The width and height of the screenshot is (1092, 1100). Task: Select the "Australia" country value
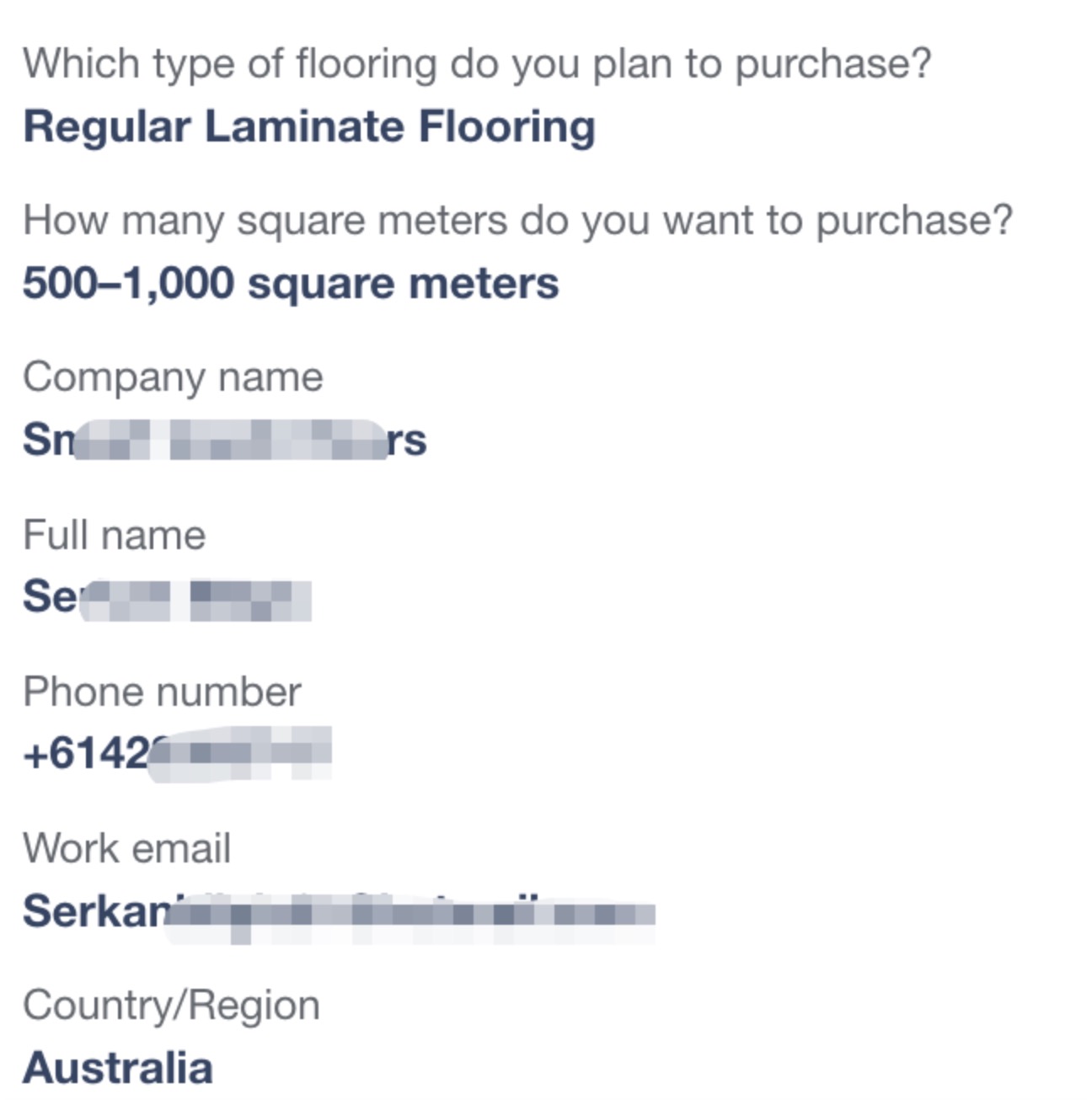pyautogui.click(x=118, y=1069)
